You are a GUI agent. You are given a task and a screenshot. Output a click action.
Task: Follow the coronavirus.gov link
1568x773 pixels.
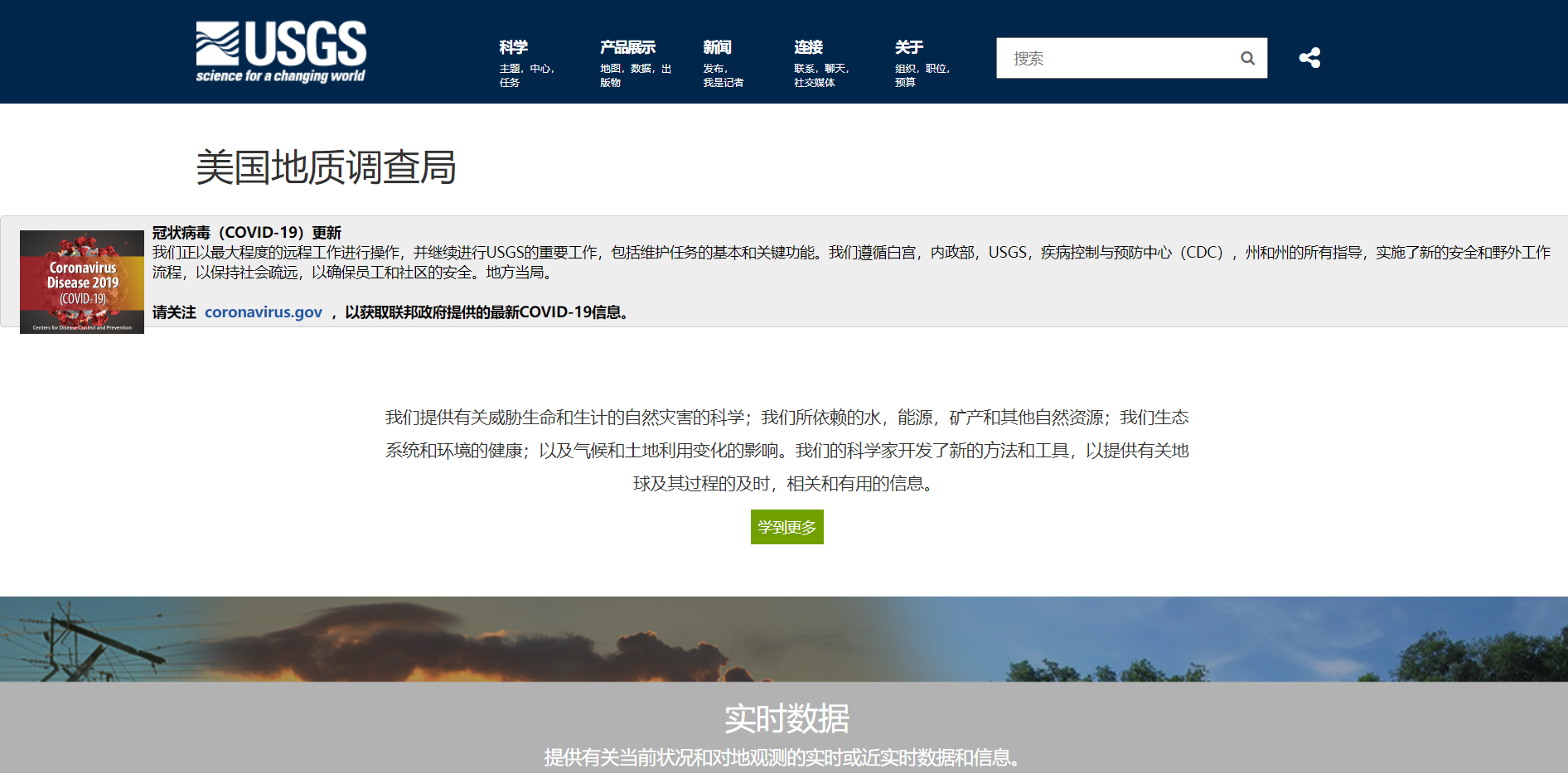coord(264,312)
